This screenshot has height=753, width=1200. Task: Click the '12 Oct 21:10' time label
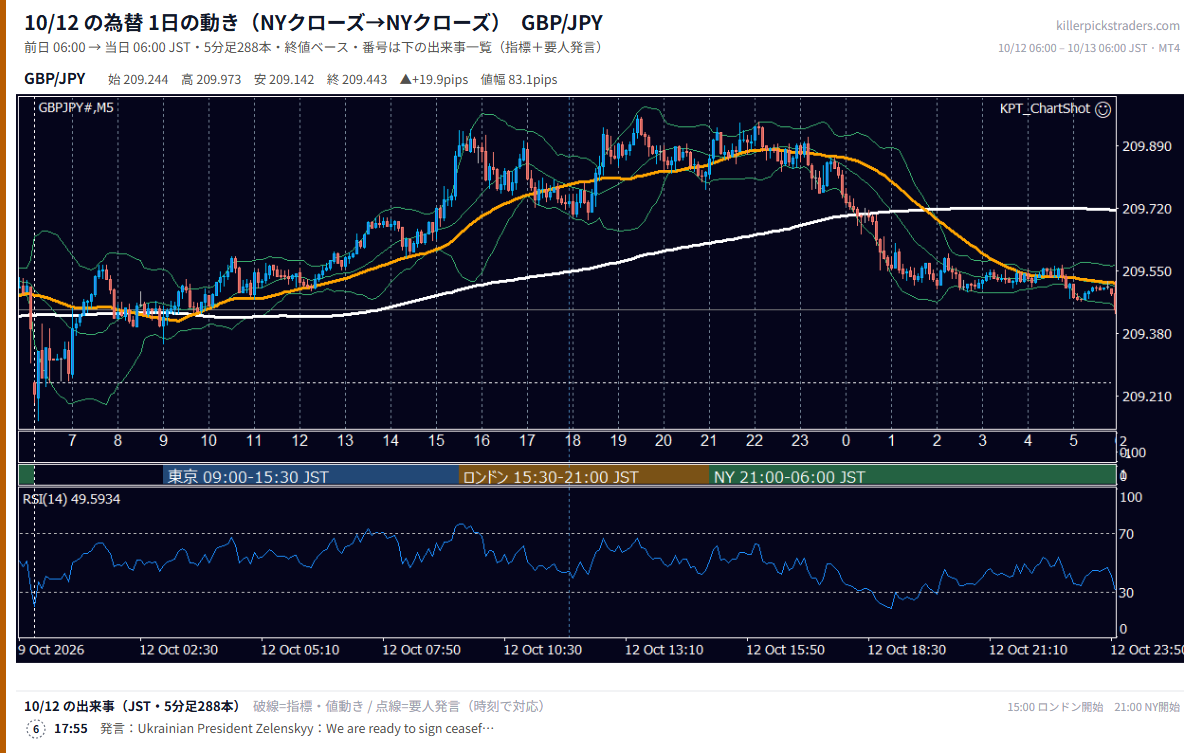click(1028, 650)
